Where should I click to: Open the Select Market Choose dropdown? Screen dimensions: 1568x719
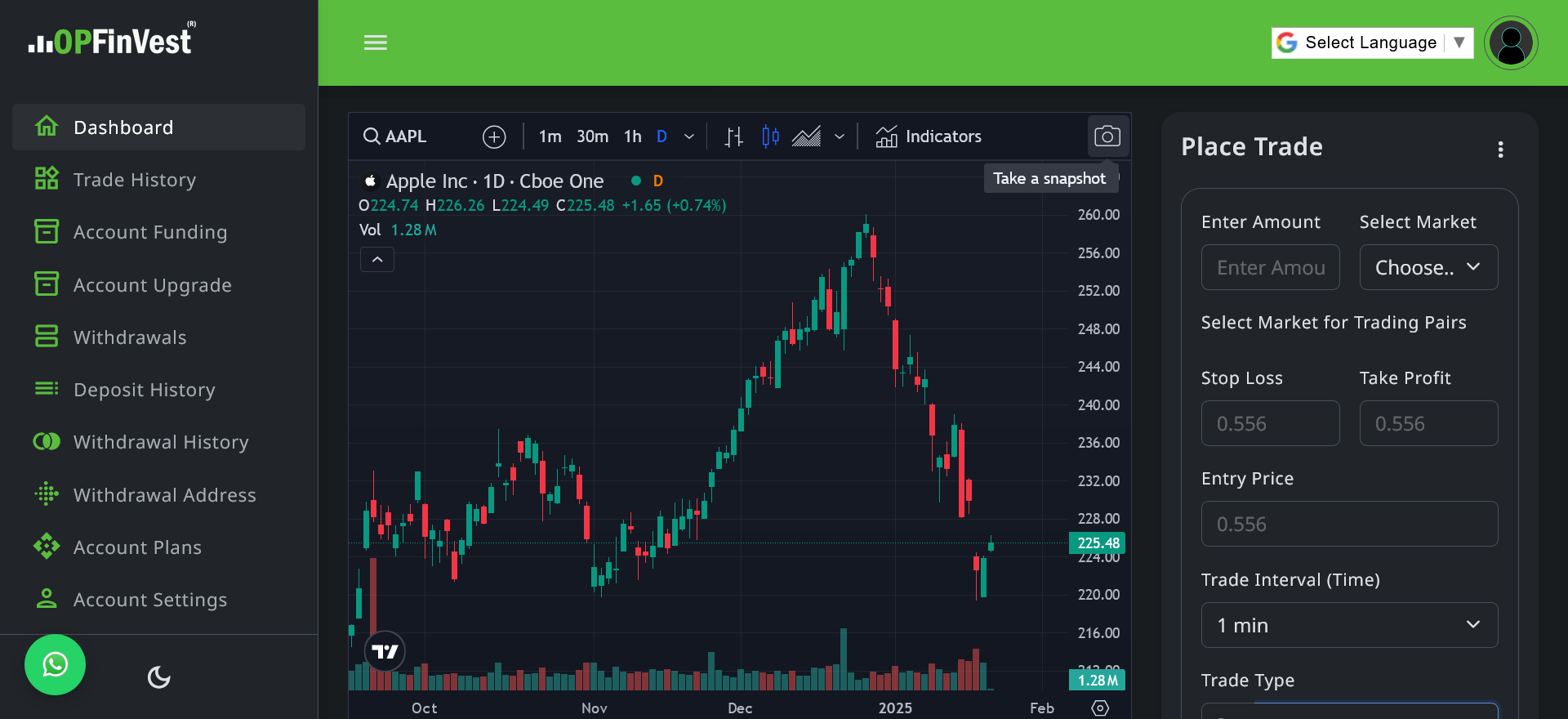(x=1428, y=267)
